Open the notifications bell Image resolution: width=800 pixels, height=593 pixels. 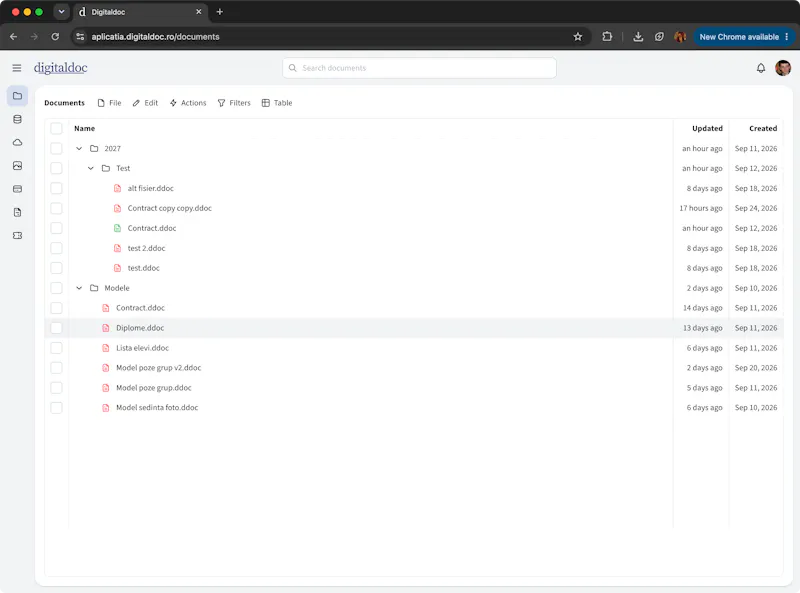tap(761, 68)
